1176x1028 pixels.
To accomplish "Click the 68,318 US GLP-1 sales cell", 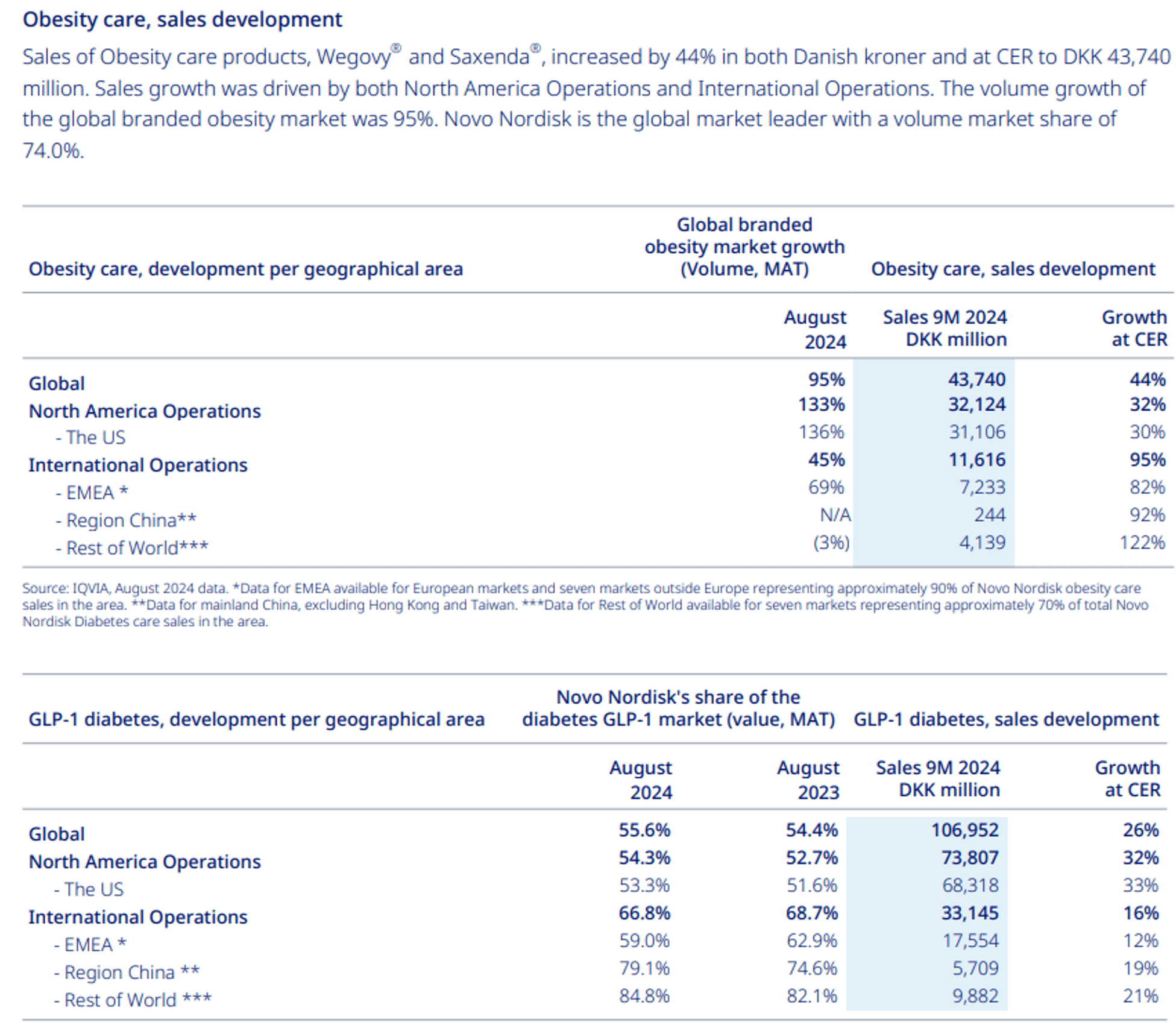I will coord(970,885).
